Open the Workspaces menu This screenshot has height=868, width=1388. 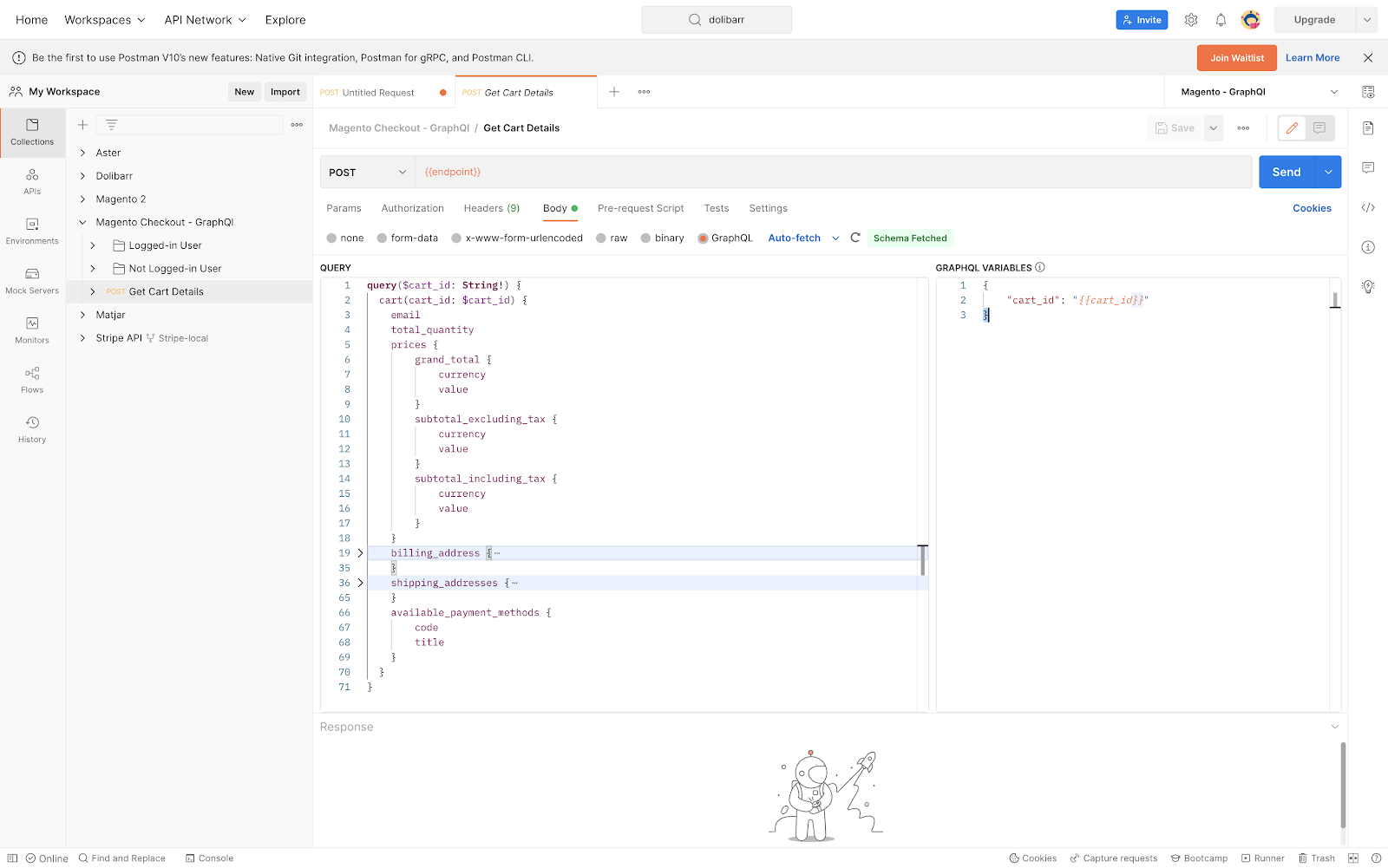tap(105, 20)
